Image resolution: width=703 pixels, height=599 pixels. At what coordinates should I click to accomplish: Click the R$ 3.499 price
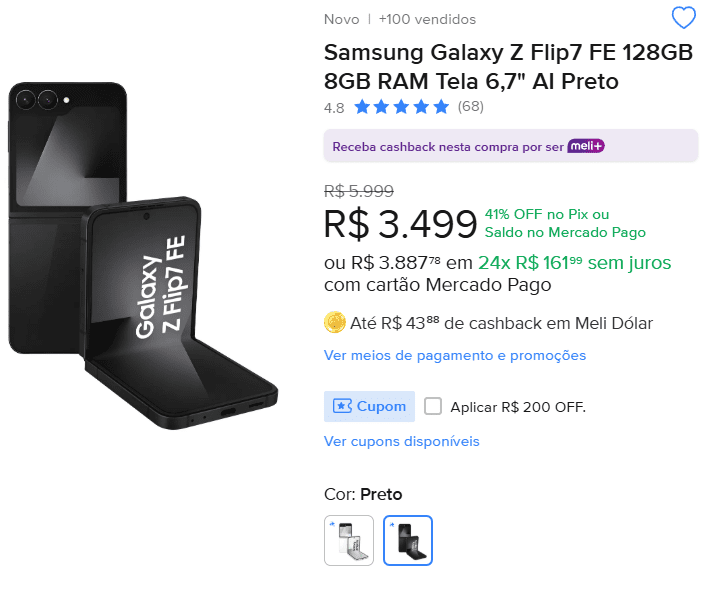[400, 225]
